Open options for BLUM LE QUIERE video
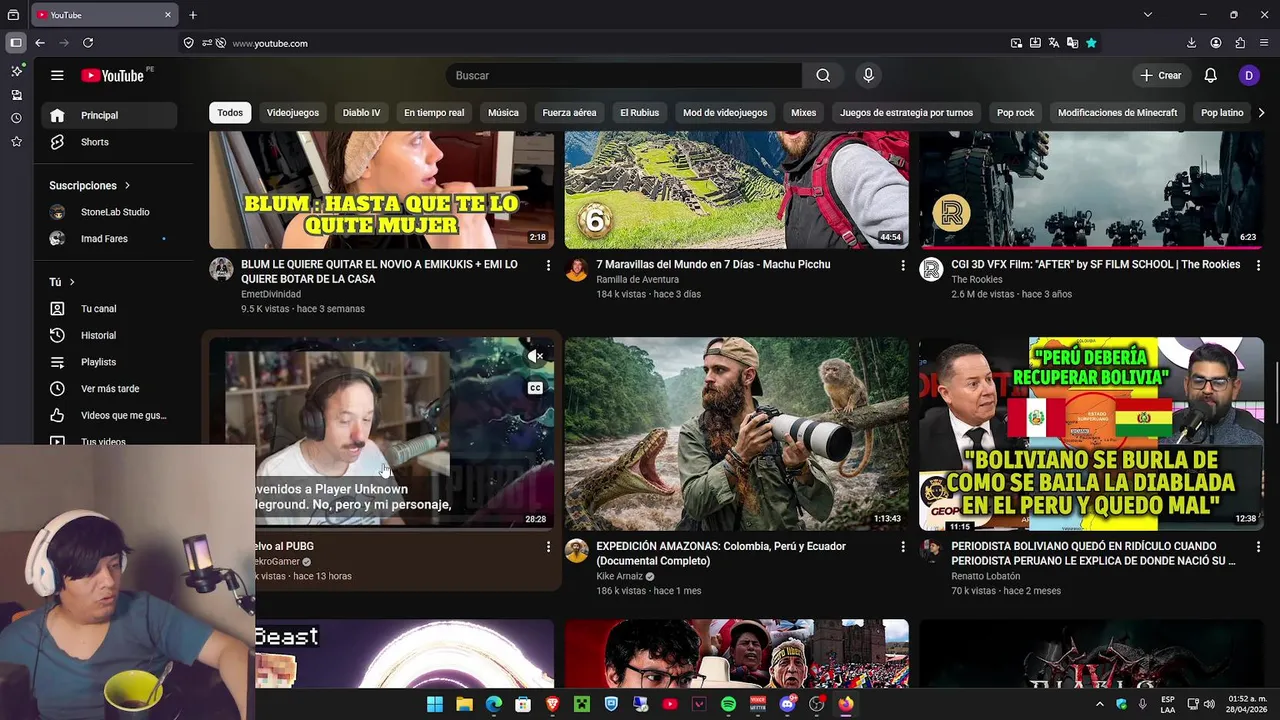 pyautogui.click(x=548, y=265)
